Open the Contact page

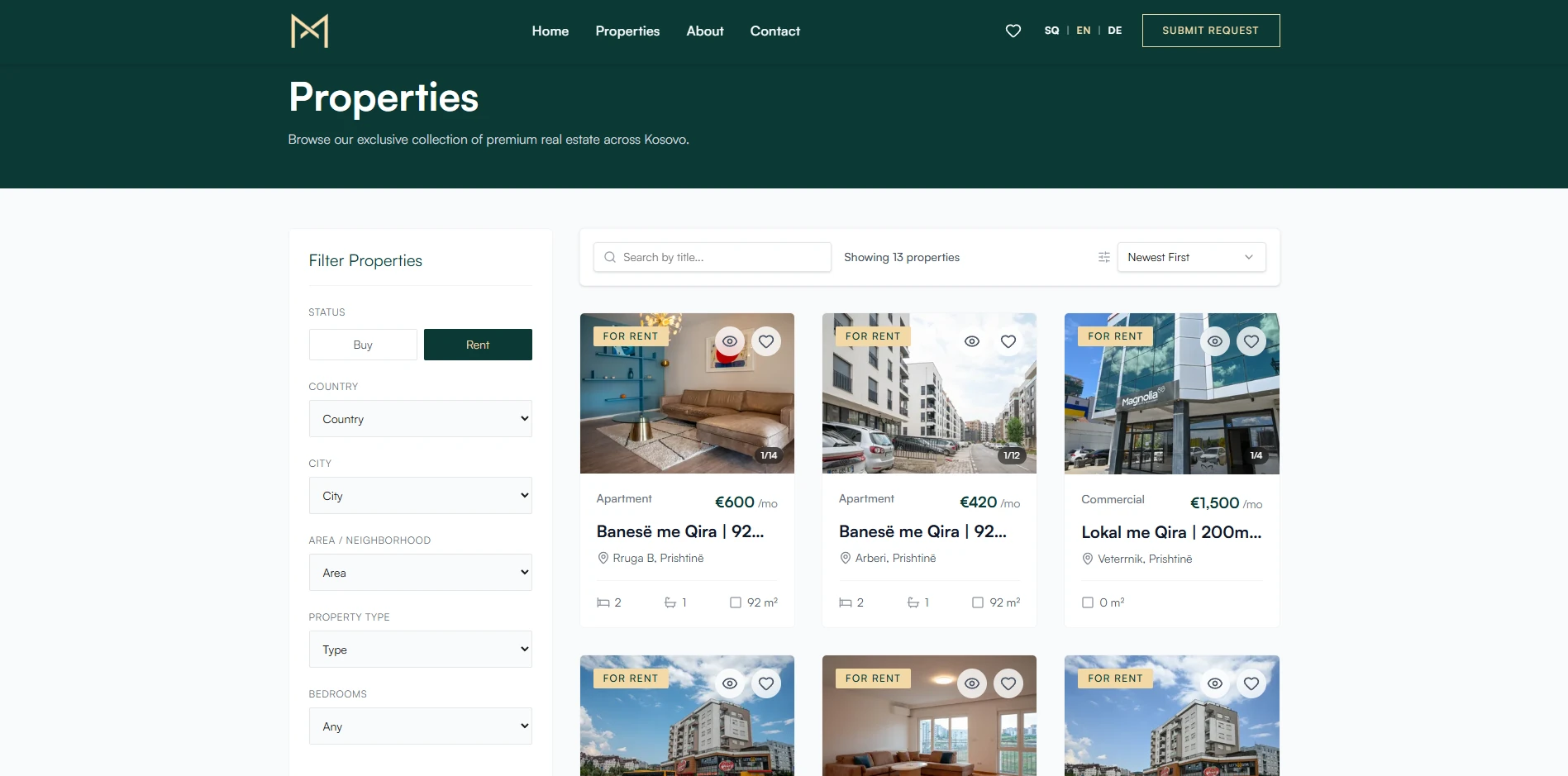pyautogui.click(x=775, y=31)
